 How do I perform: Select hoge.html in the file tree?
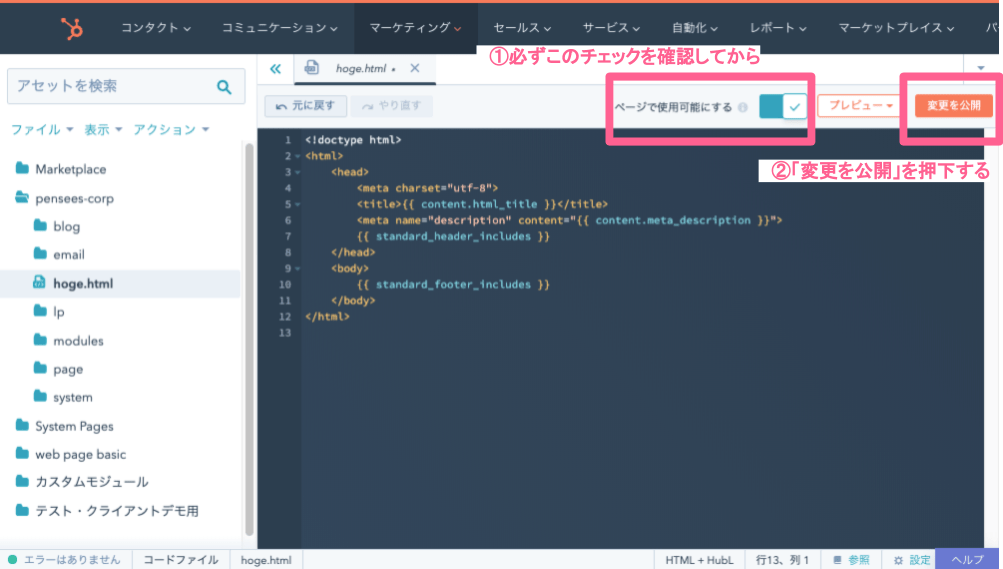coord(82,283)
